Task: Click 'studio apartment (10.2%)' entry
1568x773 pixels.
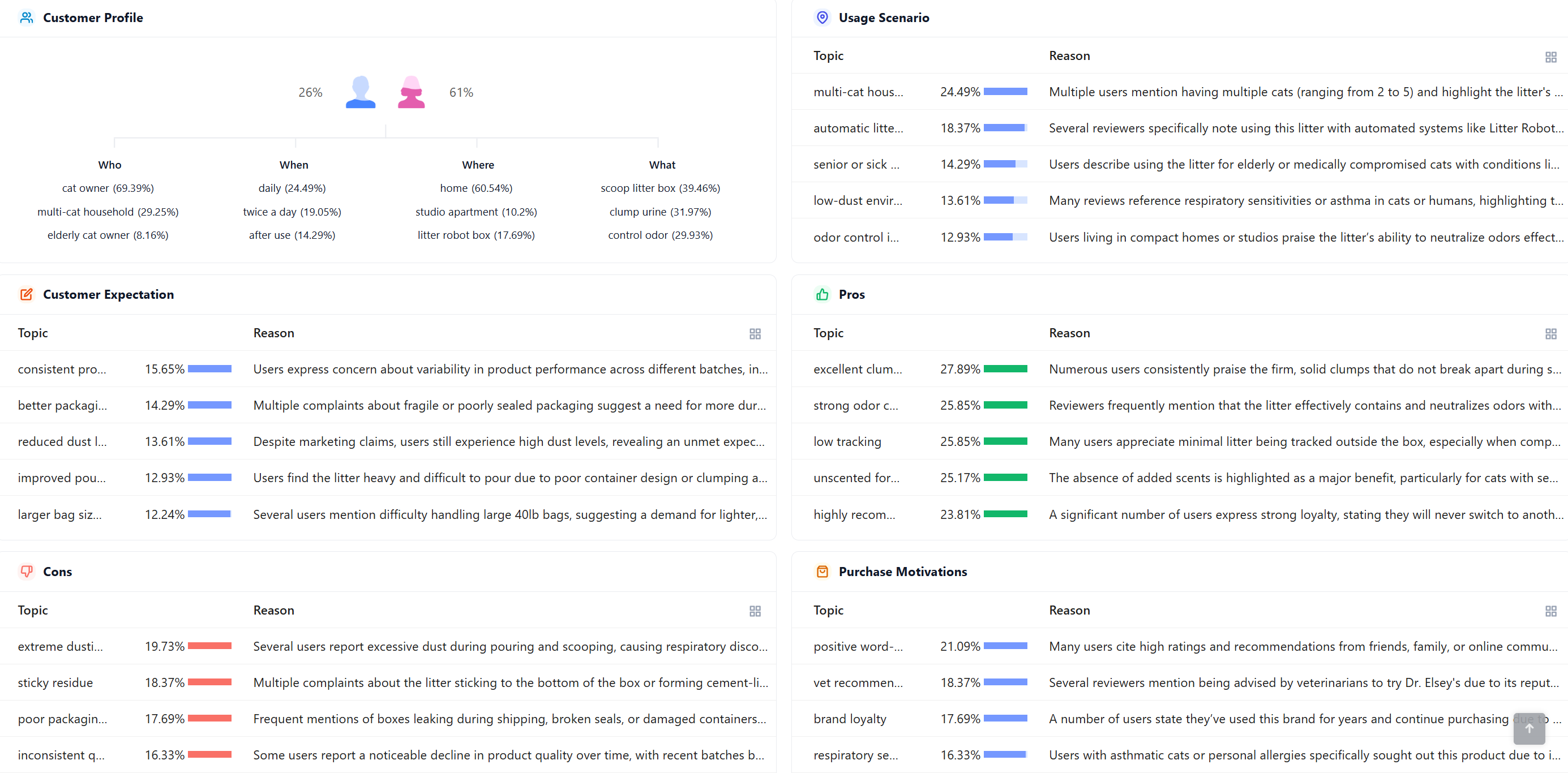Action: 476,212
